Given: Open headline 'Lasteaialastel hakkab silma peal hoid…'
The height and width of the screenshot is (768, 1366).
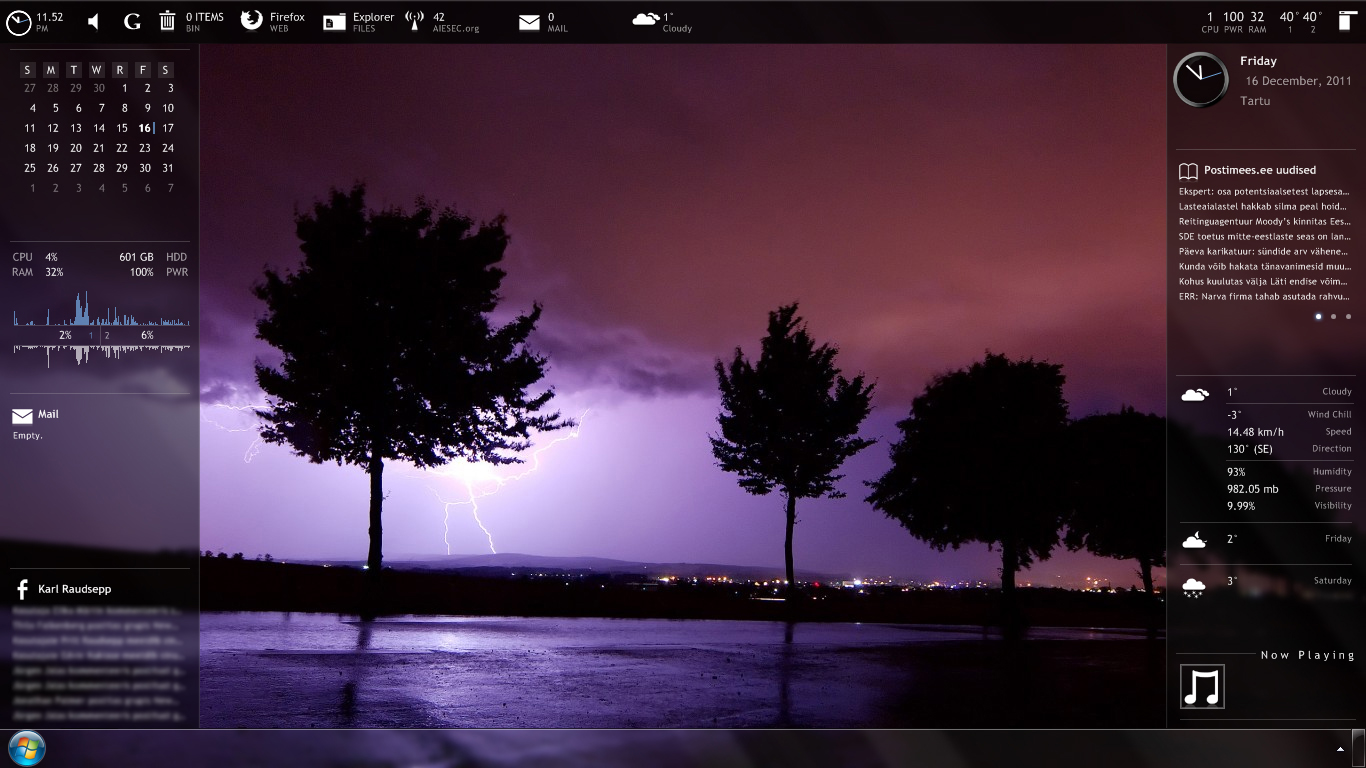Looking at the screenshot, I should [x=1265, y=206].
